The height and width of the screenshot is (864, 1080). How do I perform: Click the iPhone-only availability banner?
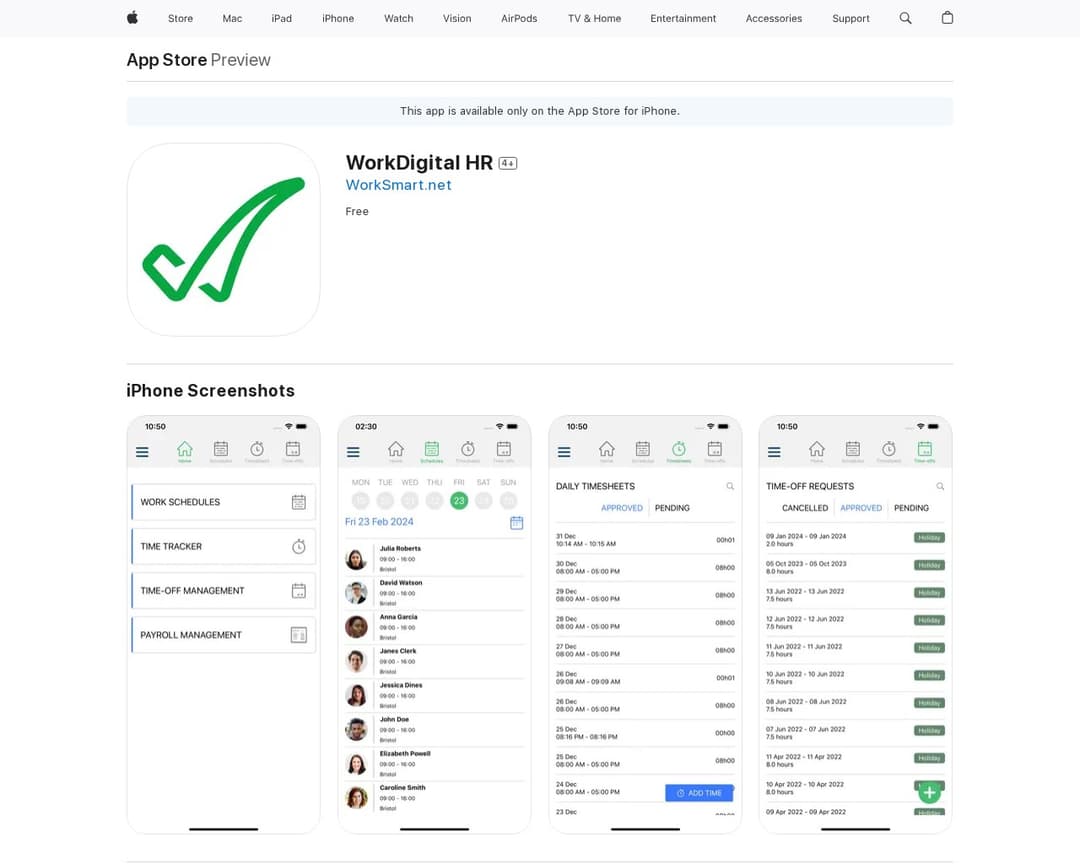pyautogui.click(x=540, y=111)
